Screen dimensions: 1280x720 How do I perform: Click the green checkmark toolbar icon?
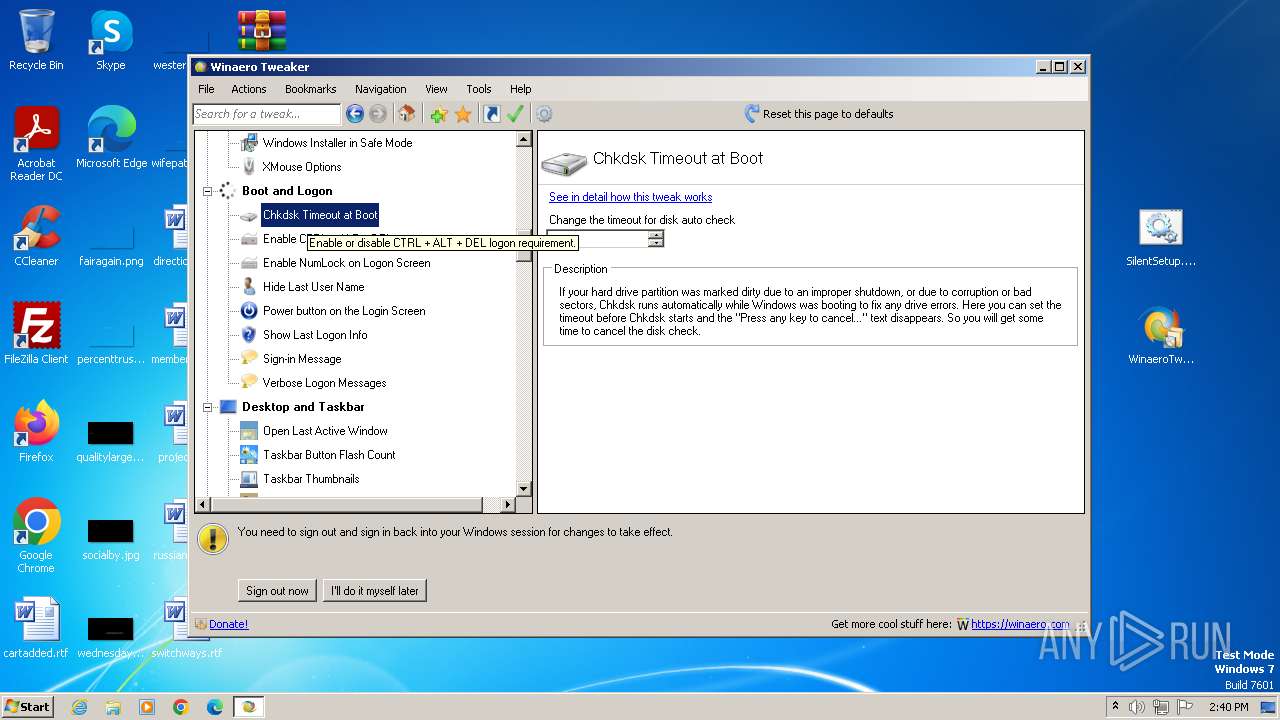pos(515,114)
